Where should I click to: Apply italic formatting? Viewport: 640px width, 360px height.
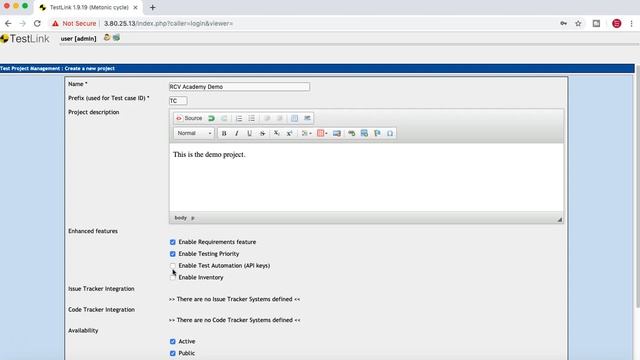(237, 133)
